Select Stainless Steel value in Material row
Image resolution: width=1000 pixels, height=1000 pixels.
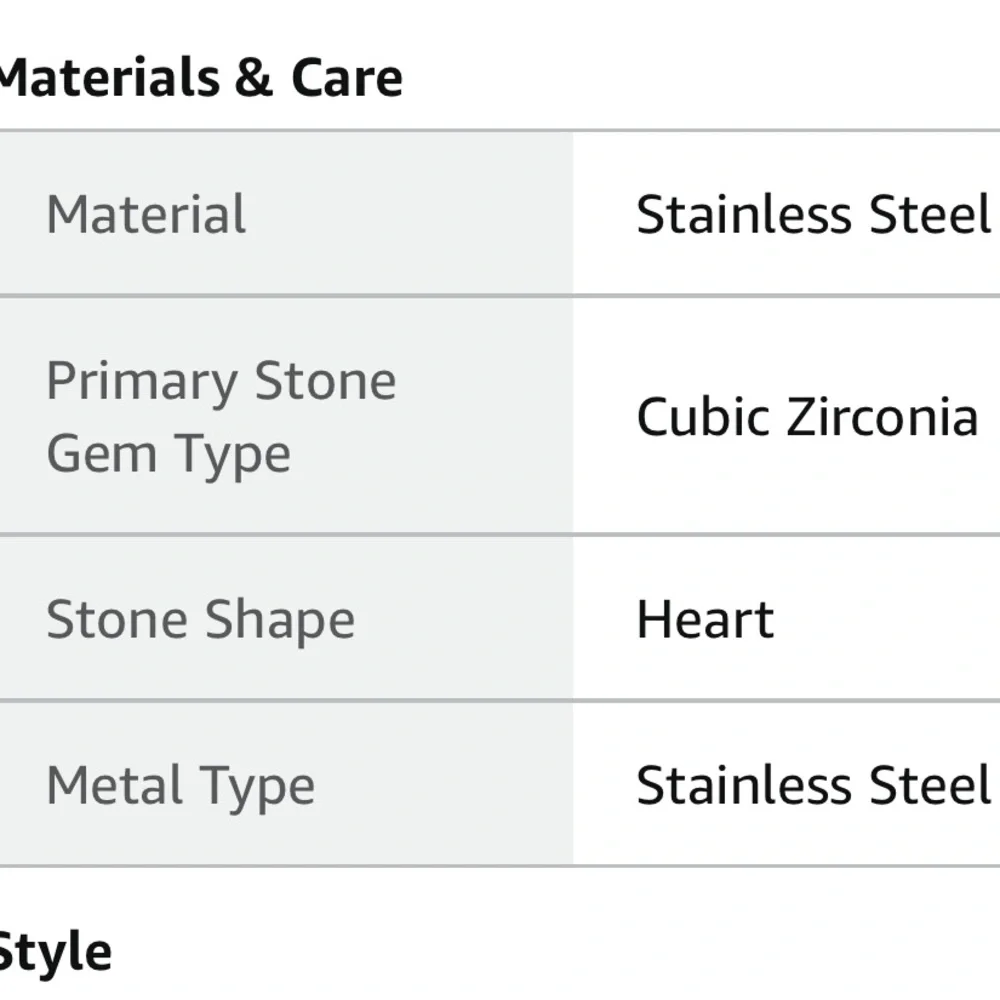point(813,215)
